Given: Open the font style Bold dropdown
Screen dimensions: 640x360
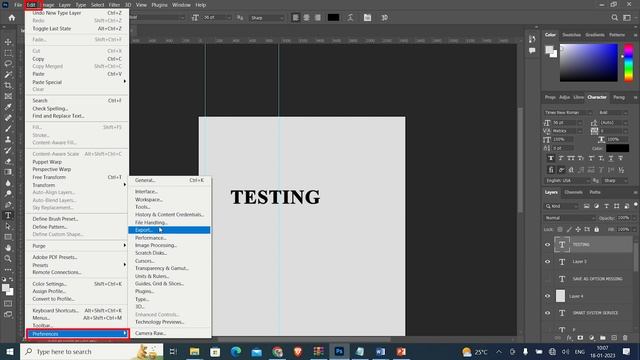Looking at the screenshot, I should coord(613,112).
